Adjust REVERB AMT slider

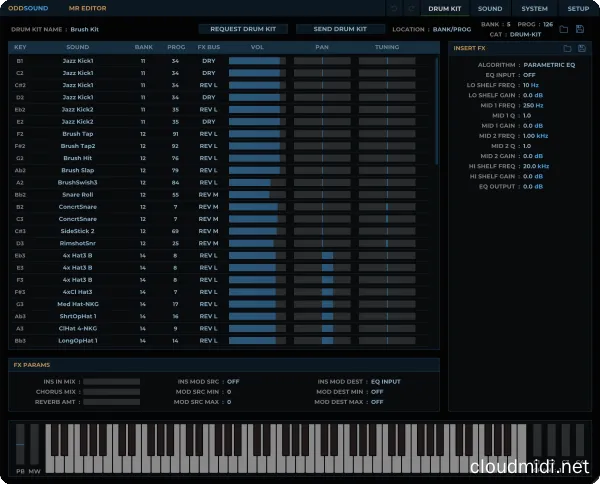pyautogui.click(x=111, y=402)
